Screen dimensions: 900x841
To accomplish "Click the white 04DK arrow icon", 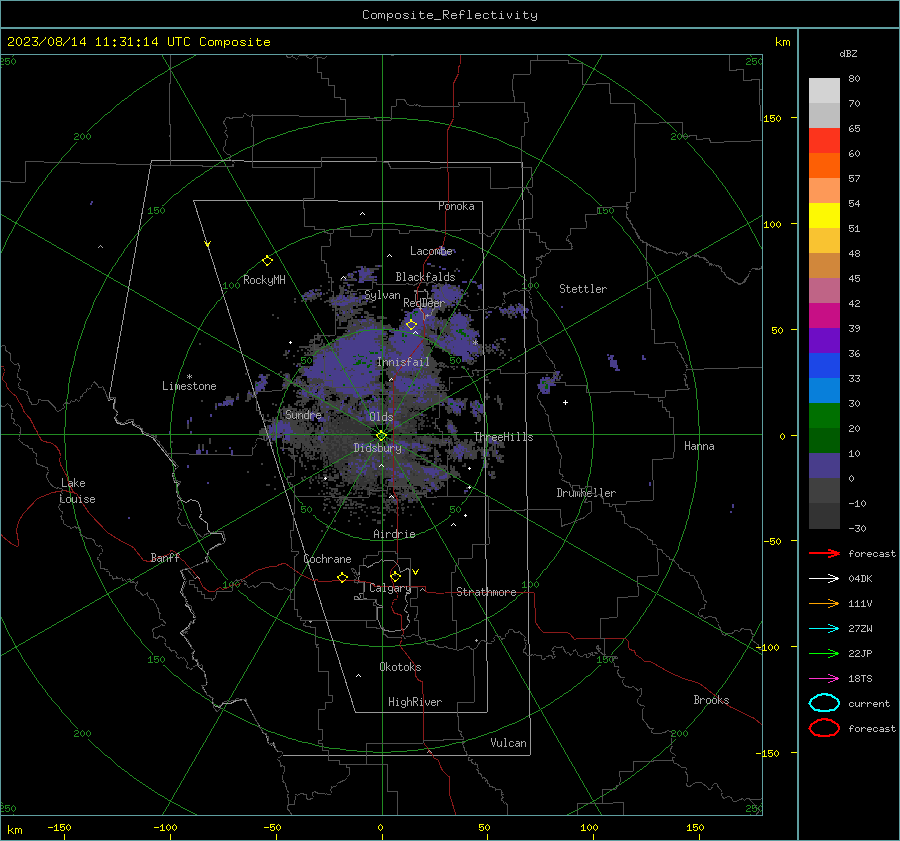I will (x=824, y=578).
